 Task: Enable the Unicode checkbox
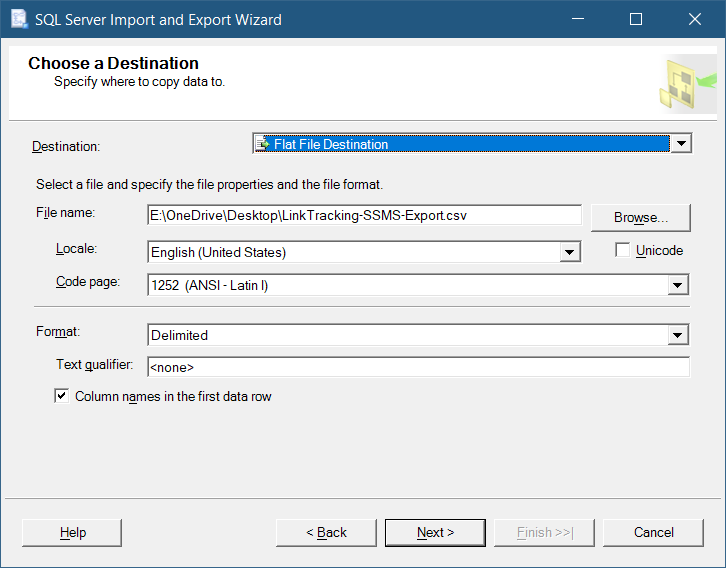(x=622, y=250)
